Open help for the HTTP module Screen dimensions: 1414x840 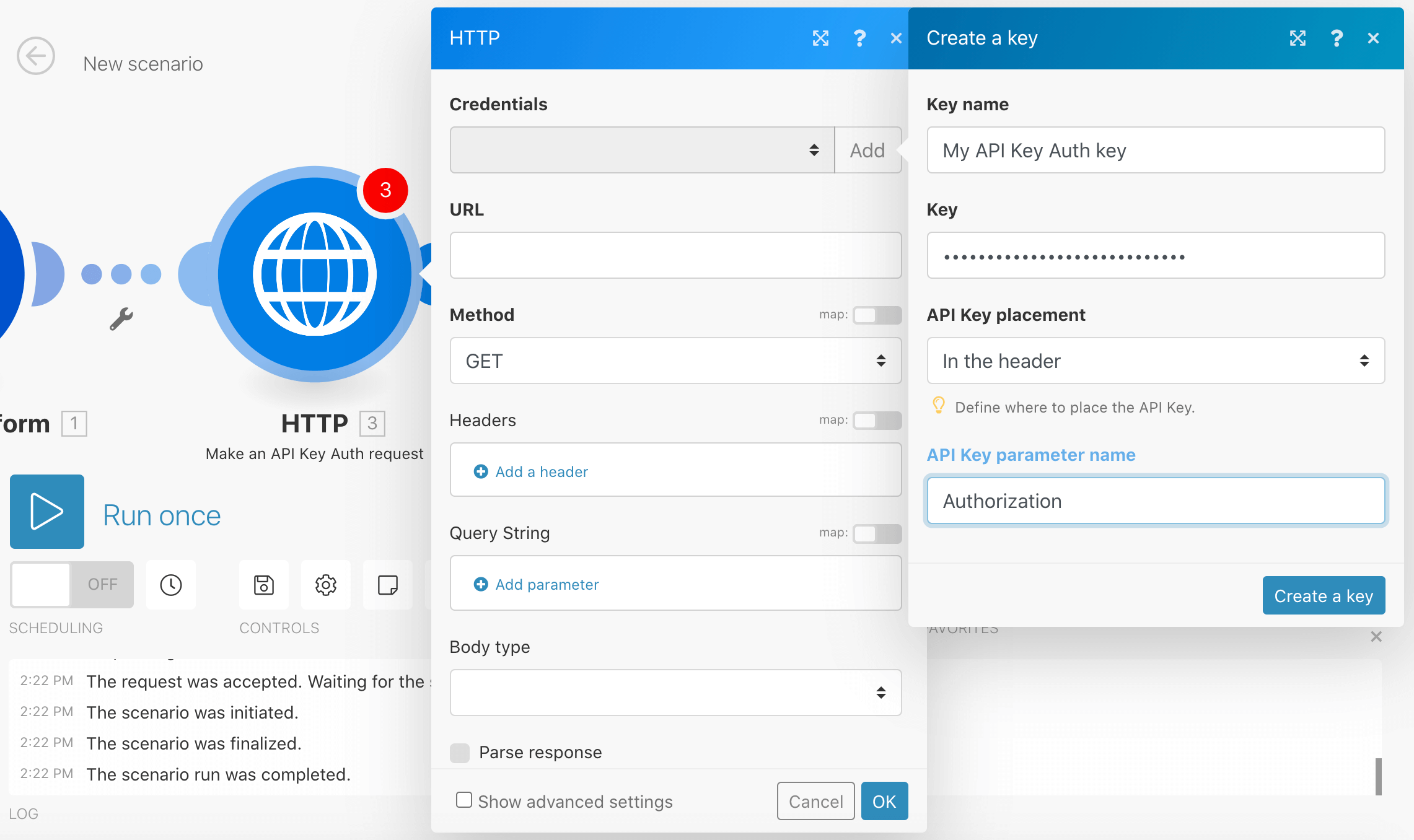pos(860,38)
